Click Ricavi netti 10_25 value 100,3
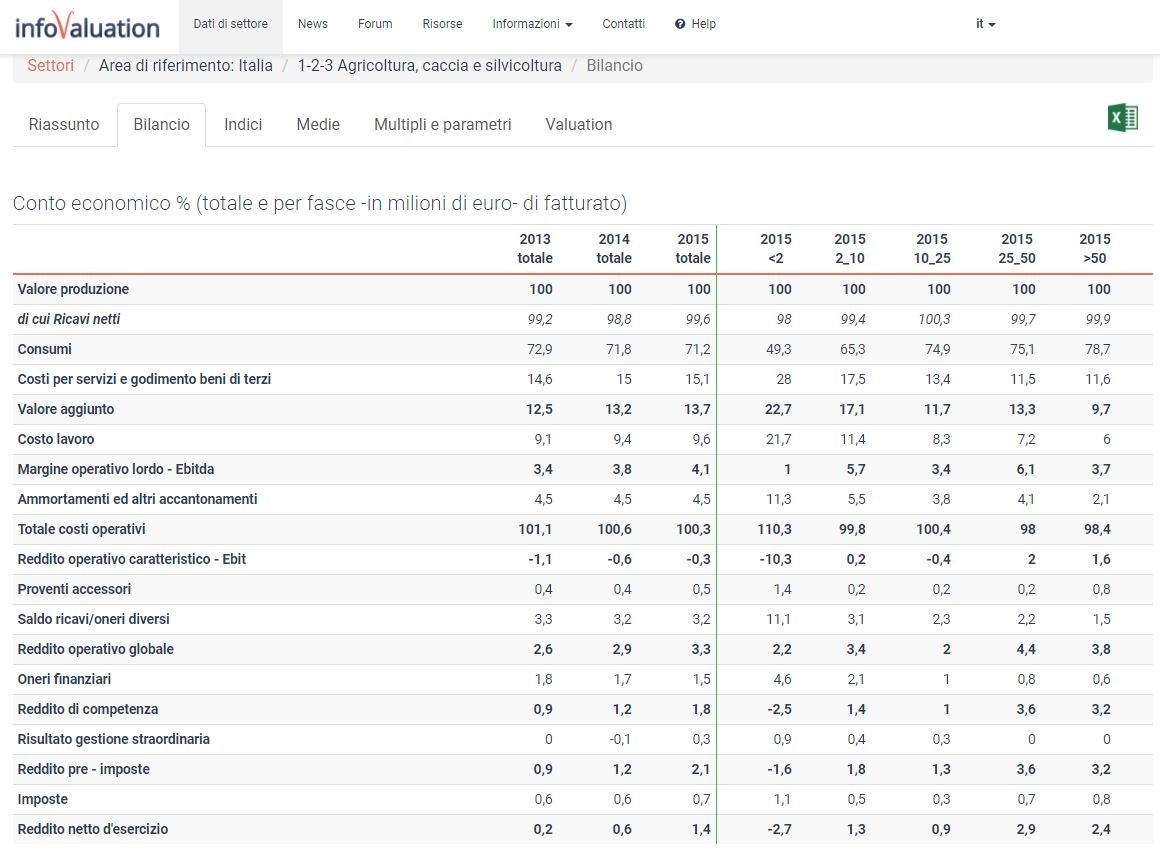The width and height of the screenshot is (1160, 851). pyautogui.click(x=934, y=319)
